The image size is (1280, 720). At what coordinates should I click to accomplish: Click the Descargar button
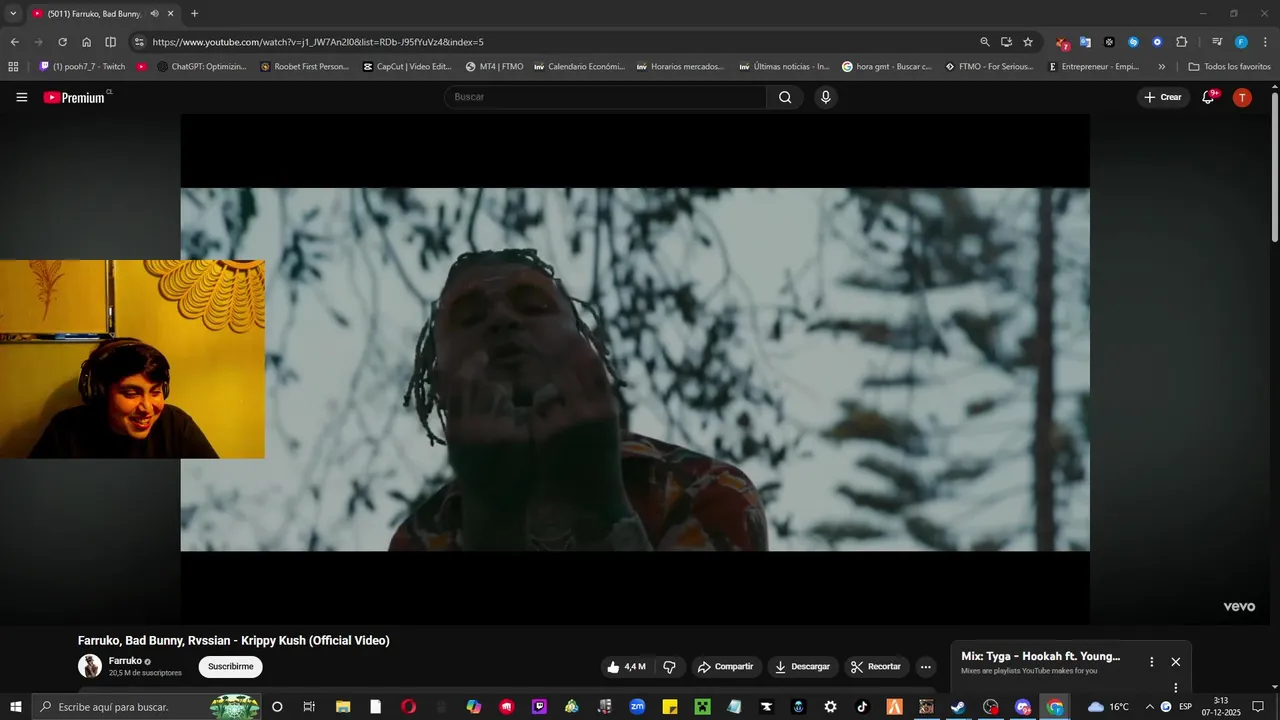coord(802,667)
